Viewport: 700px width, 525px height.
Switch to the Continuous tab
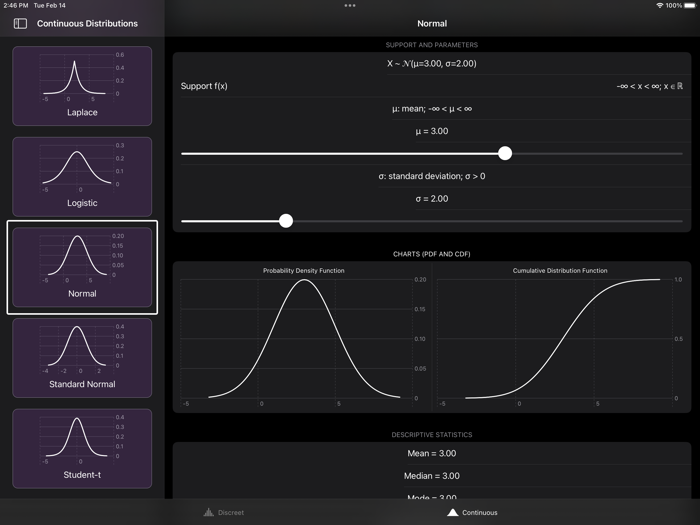point(472,512)
